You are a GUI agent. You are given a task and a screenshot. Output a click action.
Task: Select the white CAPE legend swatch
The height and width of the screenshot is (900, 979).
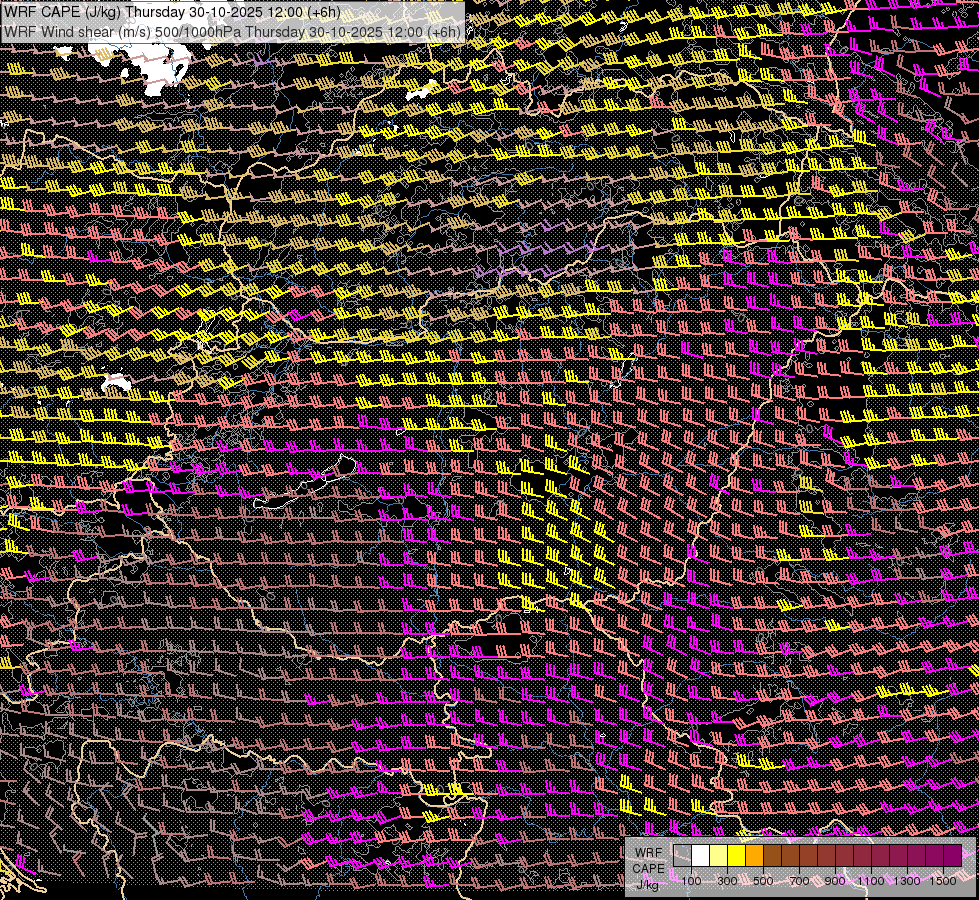[x=701, y=855]
